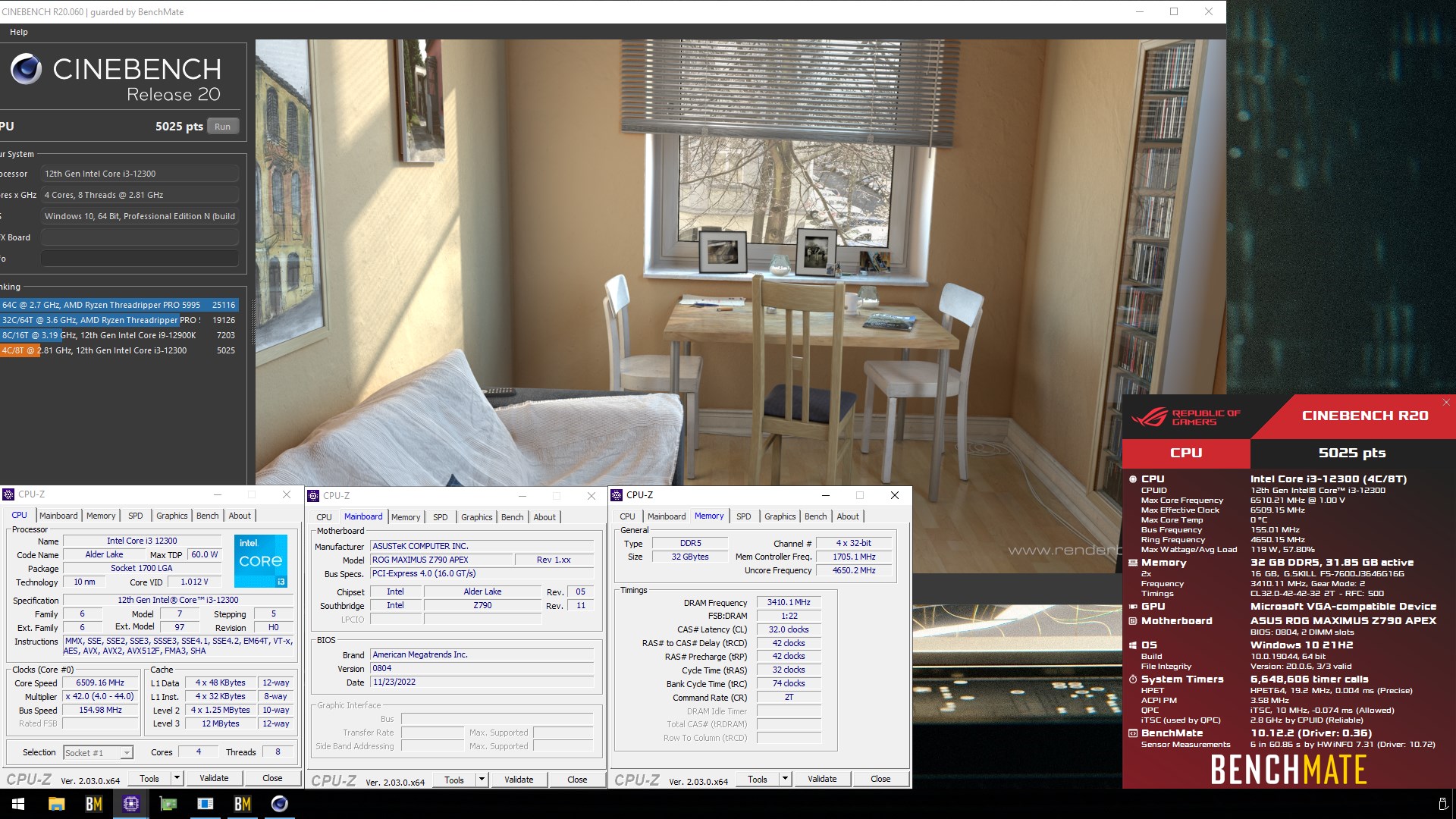This screenshot has height=819, width=1456.
Task: Click the BenchMate section icon beside version
Action: [x=1133, y=733]
